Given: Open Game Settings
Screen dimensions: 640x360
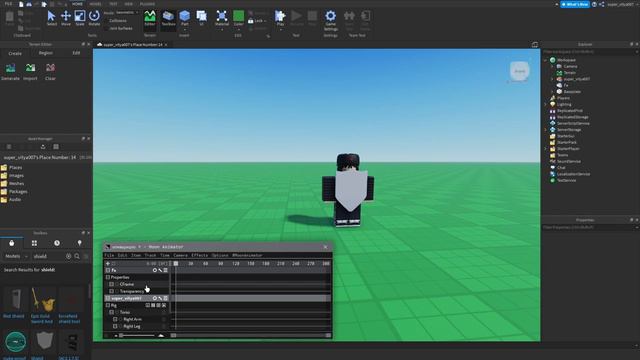Looking at the screenshot, I should tap(331, 20).
